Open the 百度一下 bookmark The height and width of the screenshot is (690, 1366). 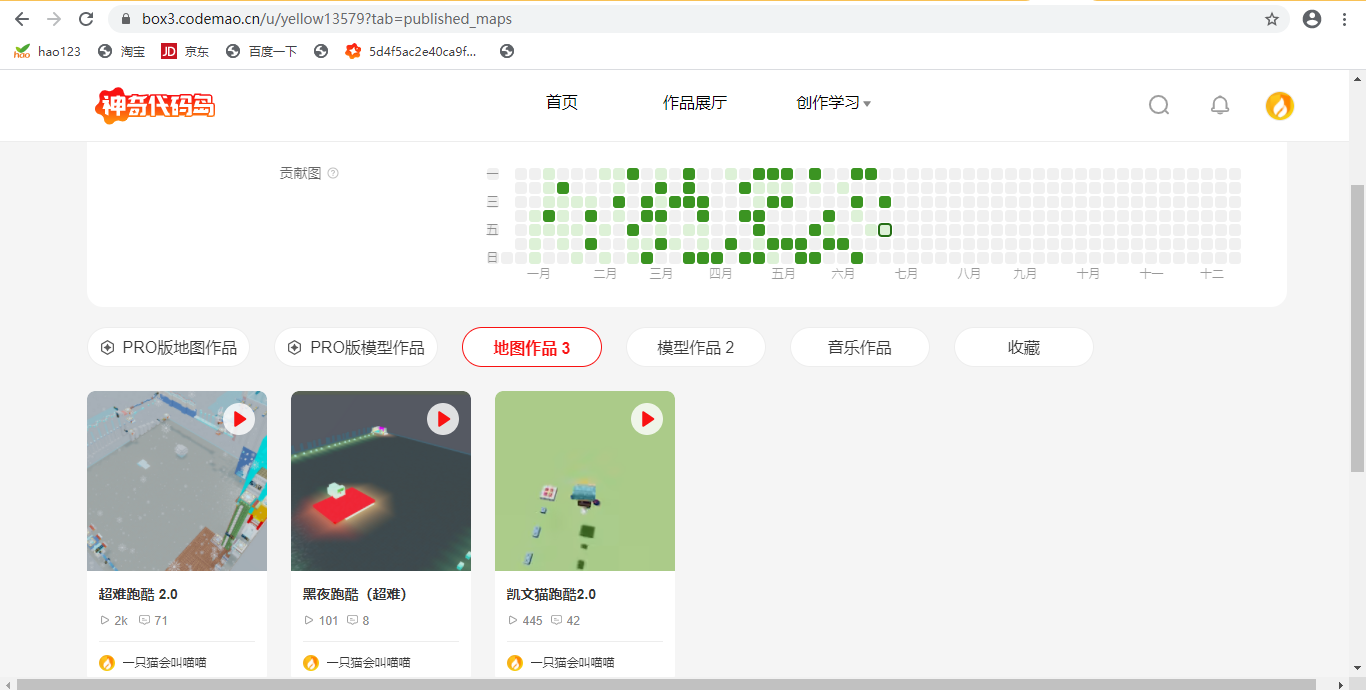[x=261, y=51]
